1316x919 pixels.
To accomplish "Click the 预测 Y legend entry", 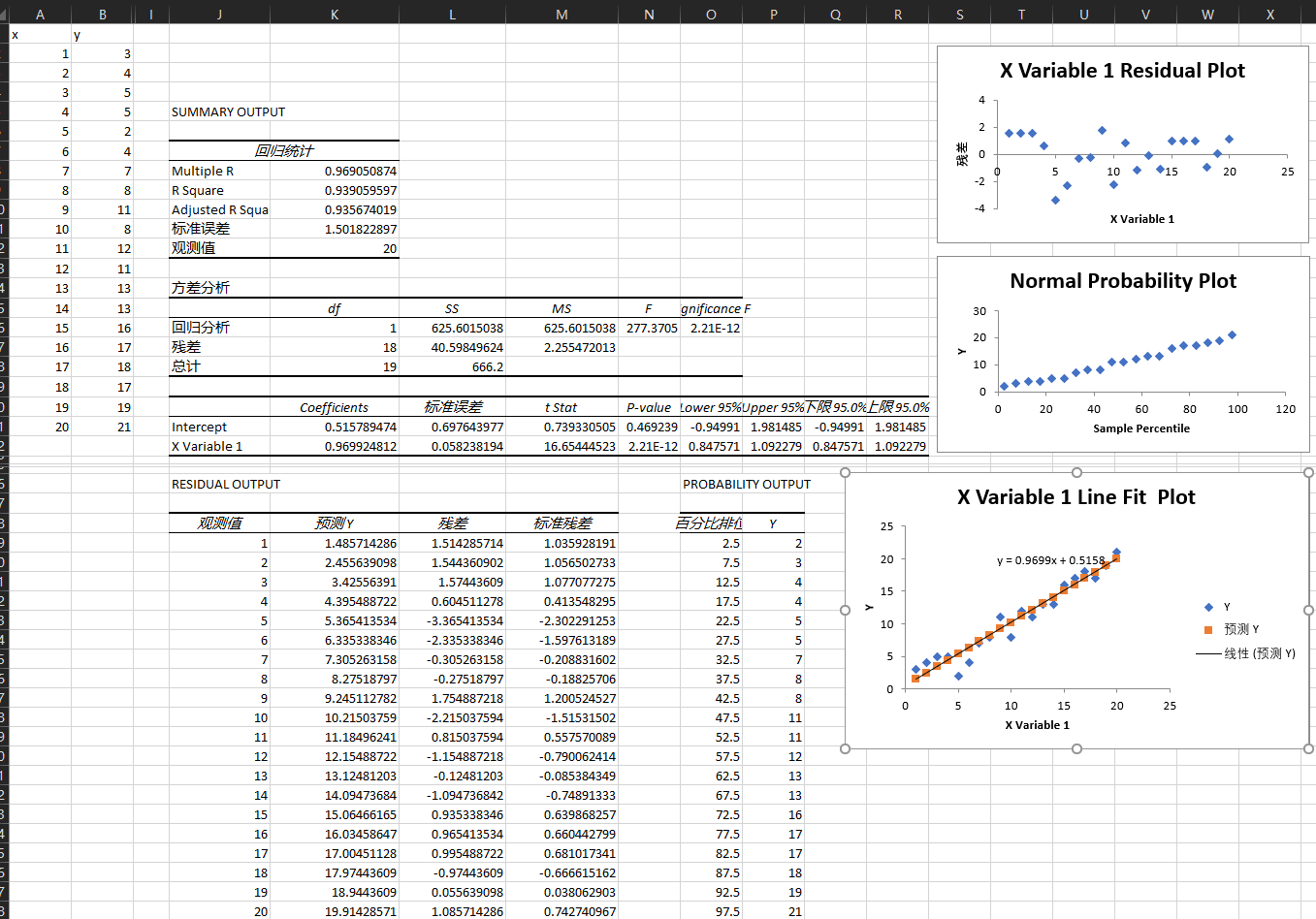I will coord(1231,629).
